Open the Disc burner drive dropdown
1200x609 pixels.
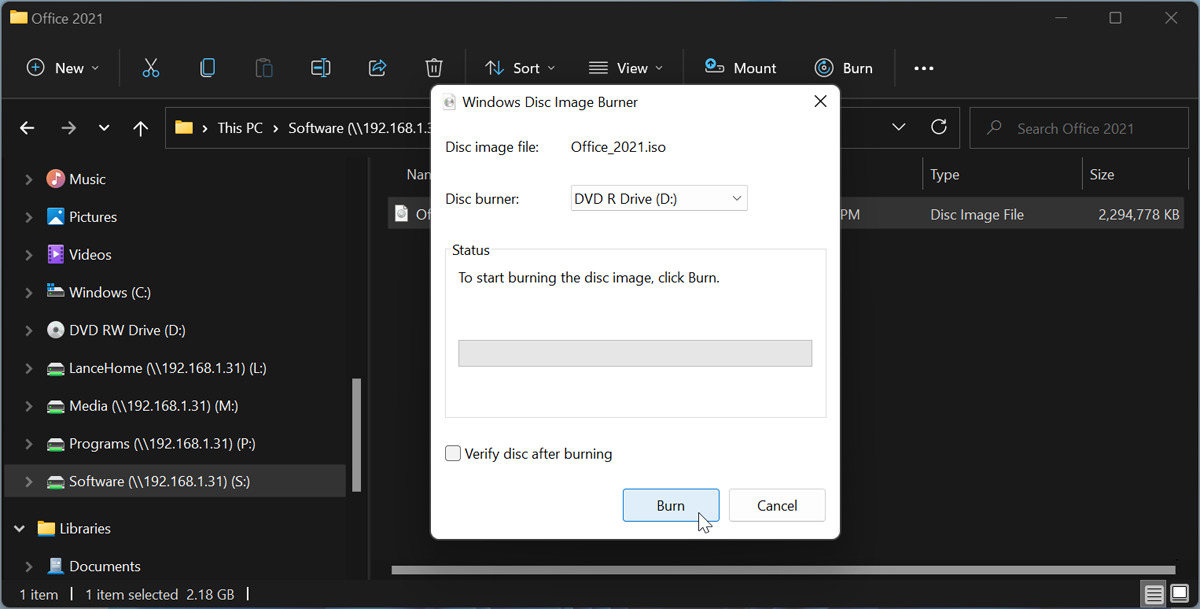click(658, 198)
